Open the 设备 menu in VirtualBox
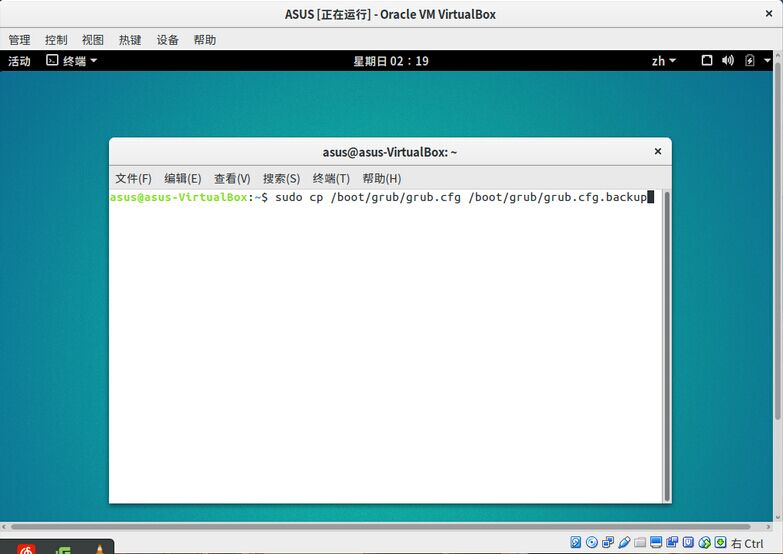Image resolution: width=783 pixels, height=554 pixels. pos(167,40)
